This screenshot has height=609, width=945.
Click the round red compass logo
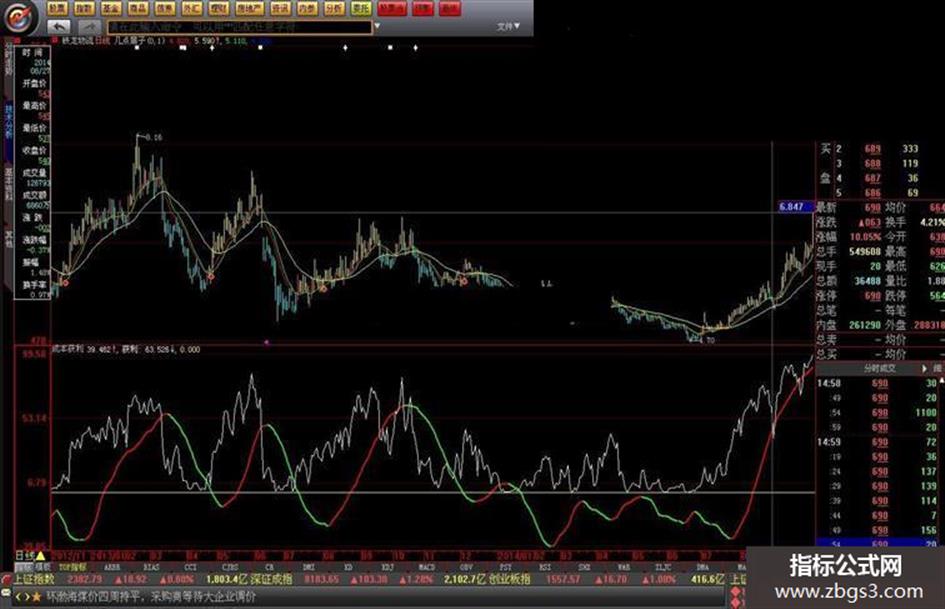point(20,17)
